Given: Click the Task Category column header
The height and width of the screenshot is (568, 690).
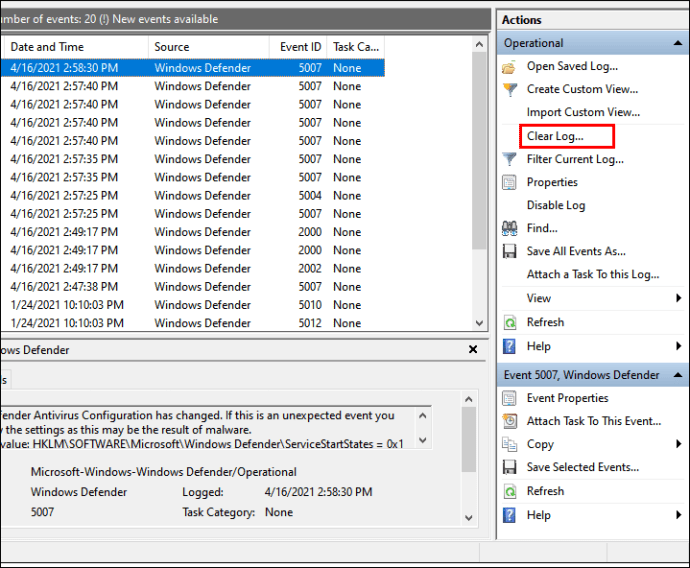Looking at the screenshot, I should tap(356, 47).
